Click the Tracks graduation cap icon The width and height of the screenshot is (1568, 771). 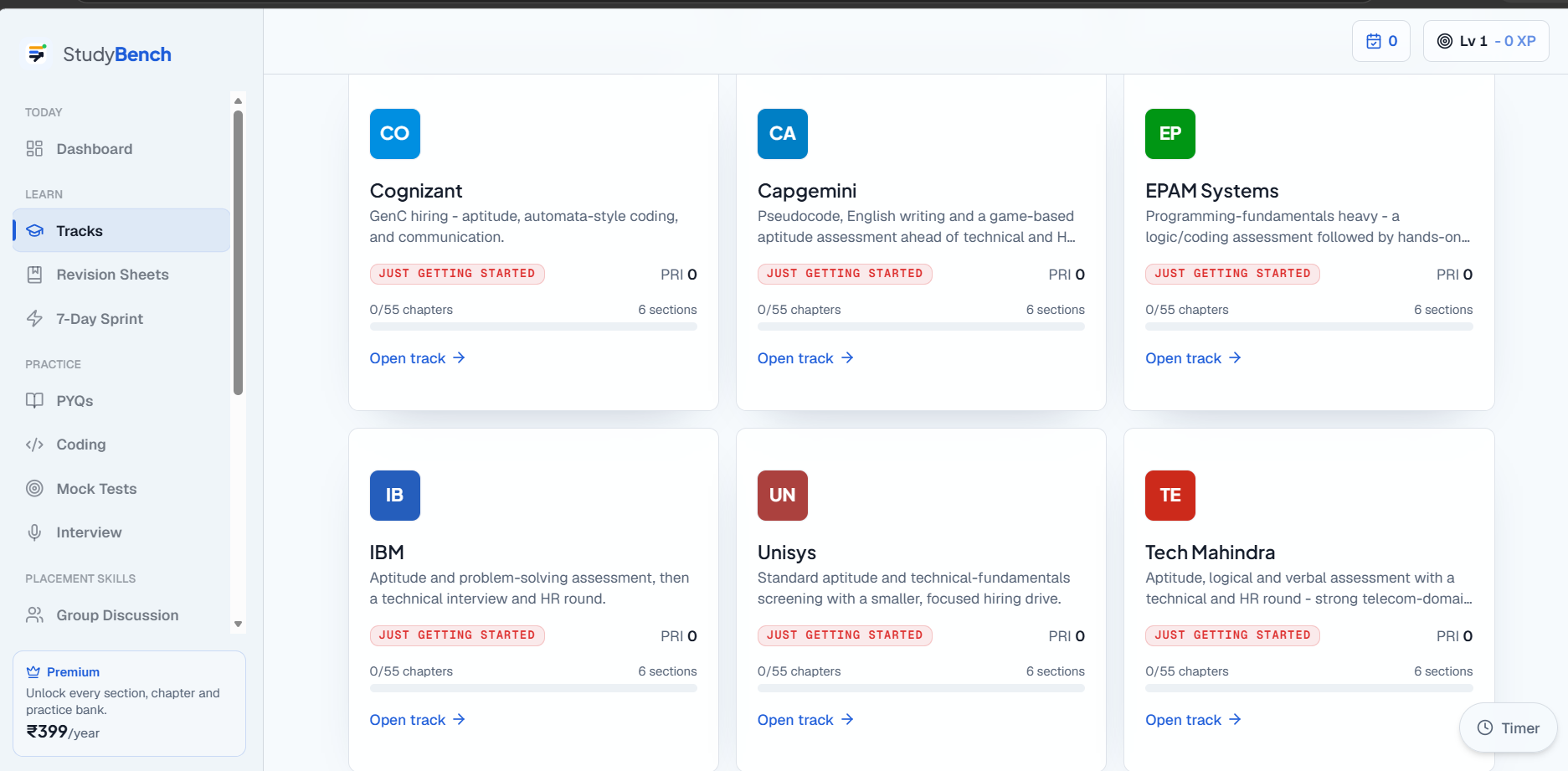point(34,231)
